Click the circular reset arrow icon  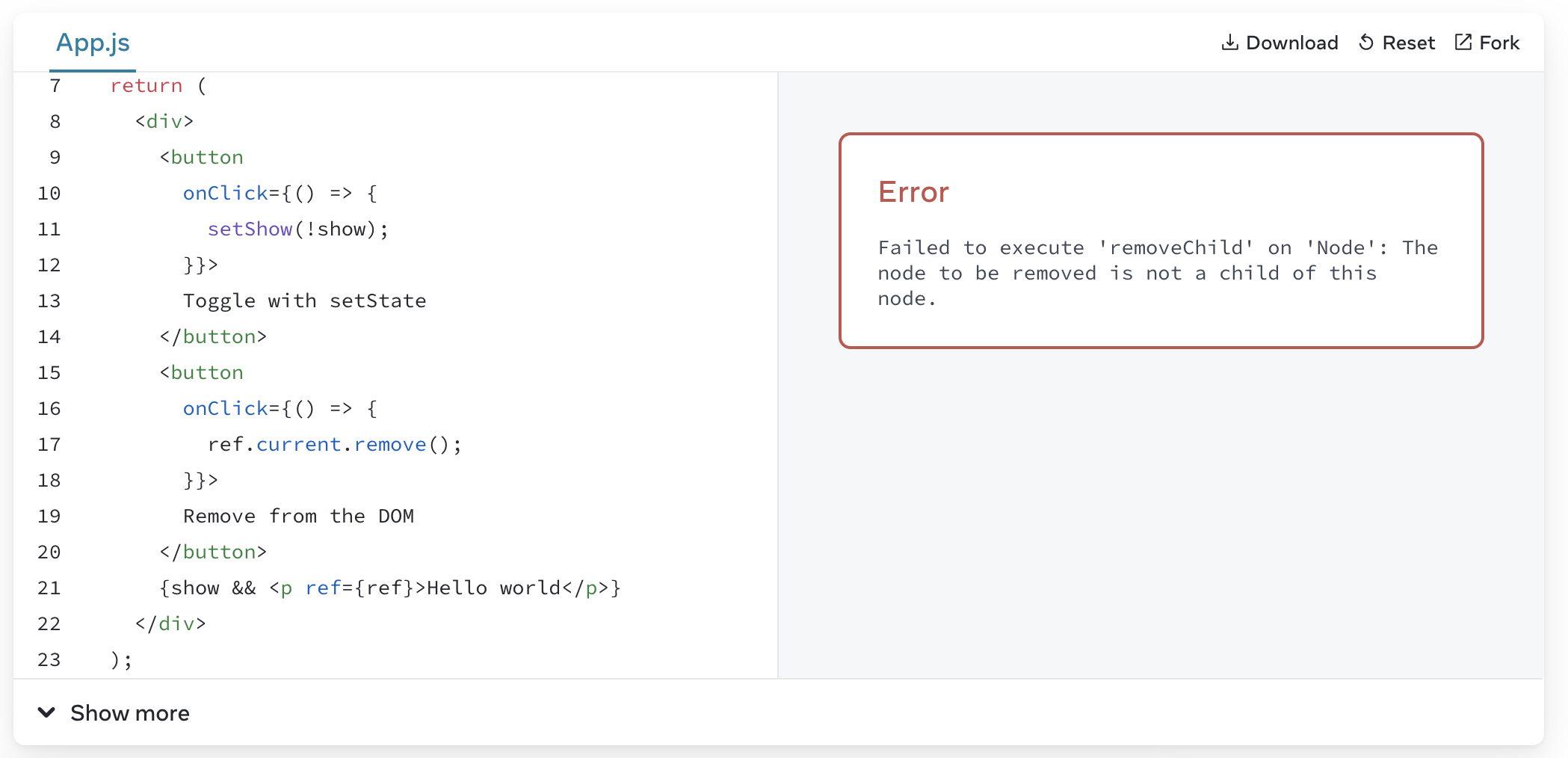(x=1366, y=43)
